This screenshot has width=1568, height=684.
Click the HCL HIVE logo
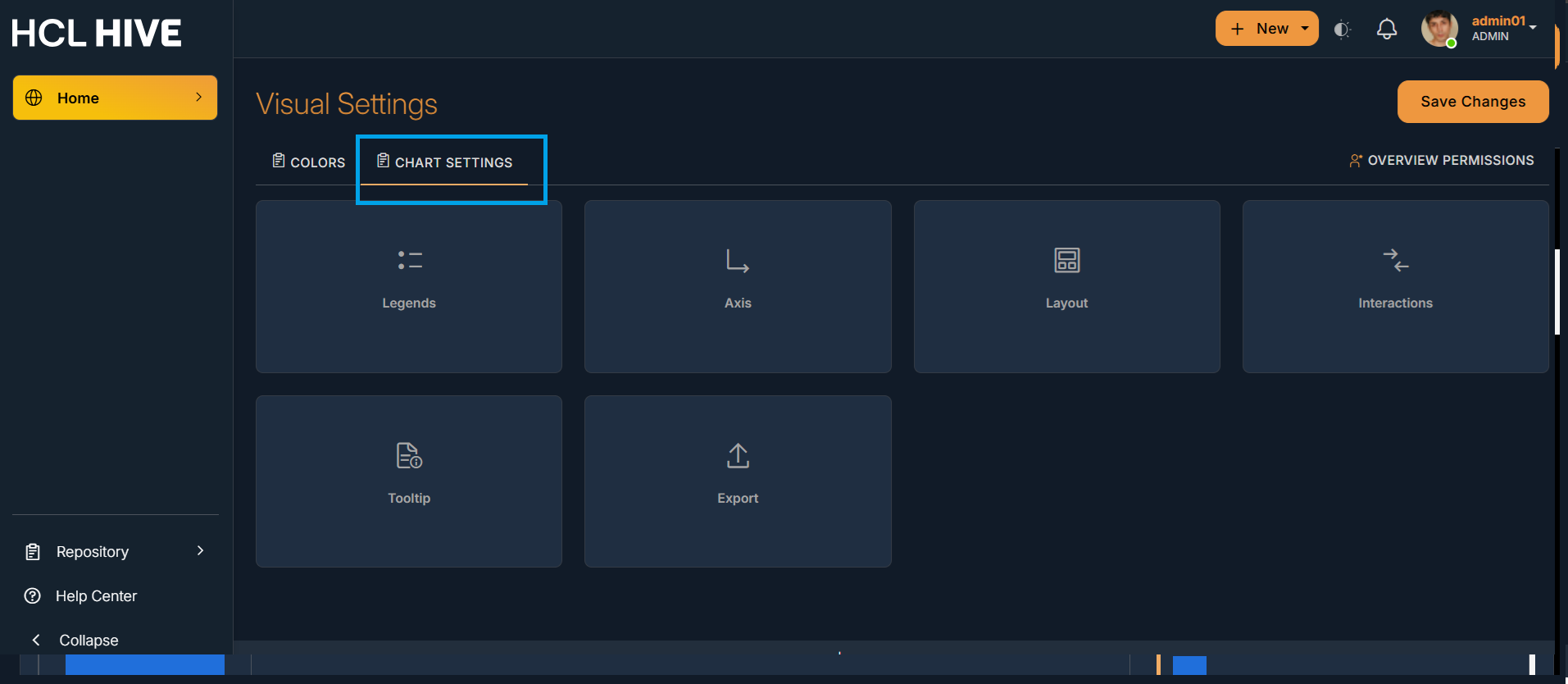pos(97,34)
